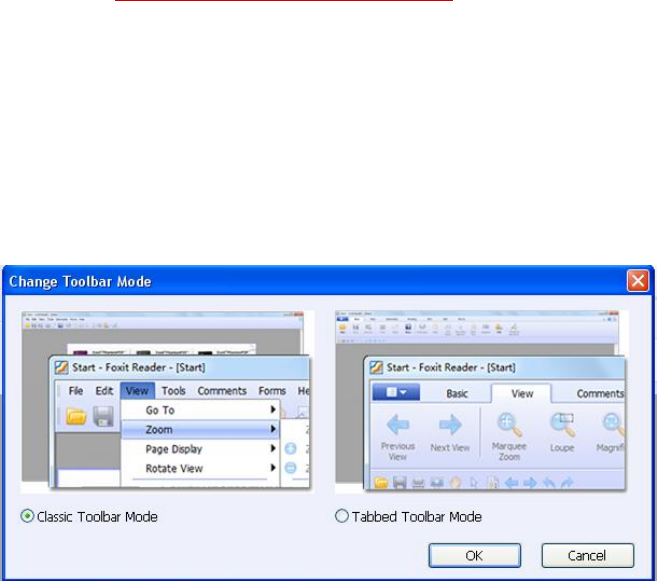657x581 pixels.
Task: Click the Tabbed Toolbar Mode preview thumbnail
Action: [482, 401]
